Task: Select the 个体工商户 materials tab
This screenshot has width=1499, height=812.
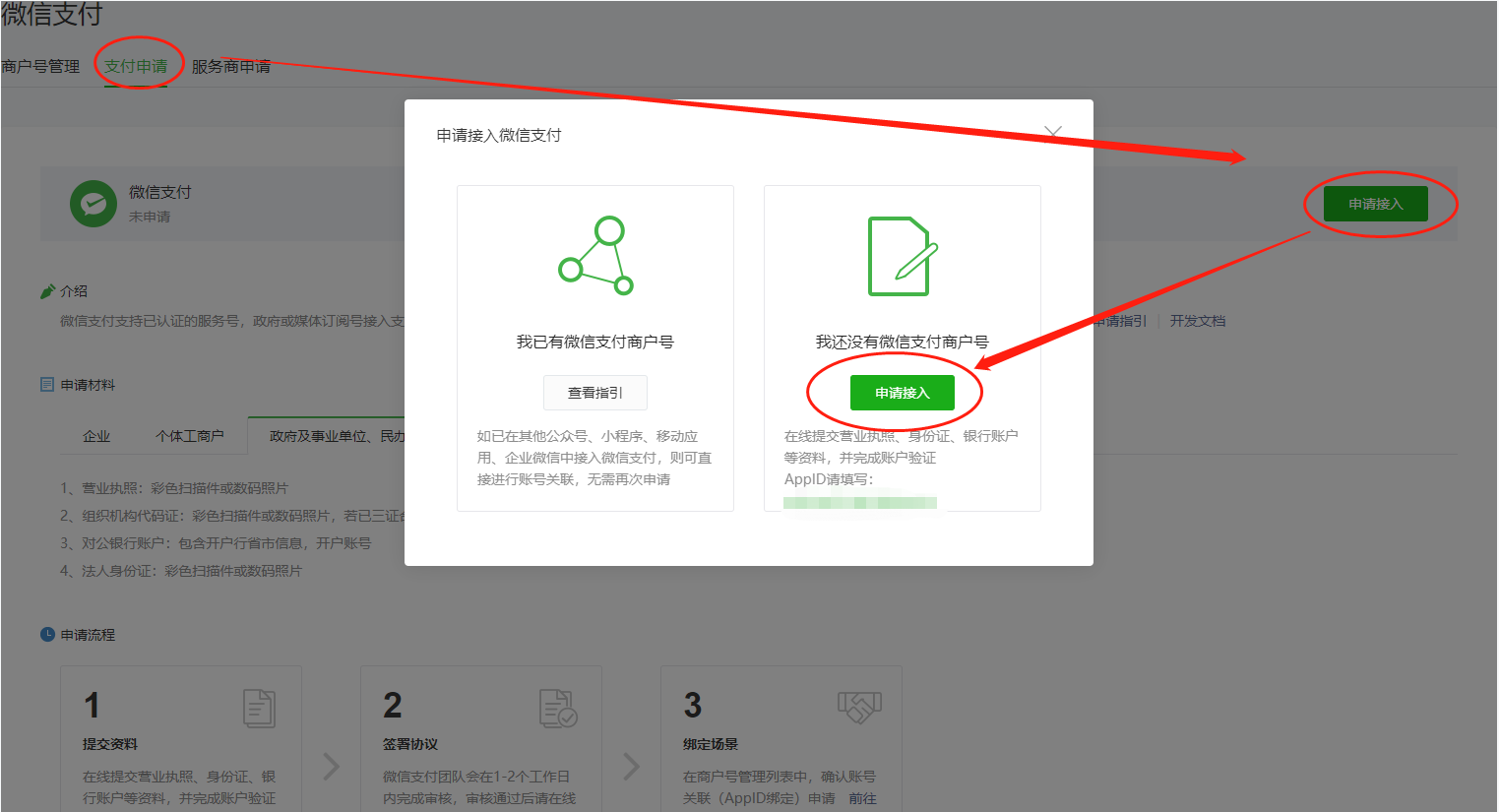Action: pyautogui.click(x=190, y=436)
